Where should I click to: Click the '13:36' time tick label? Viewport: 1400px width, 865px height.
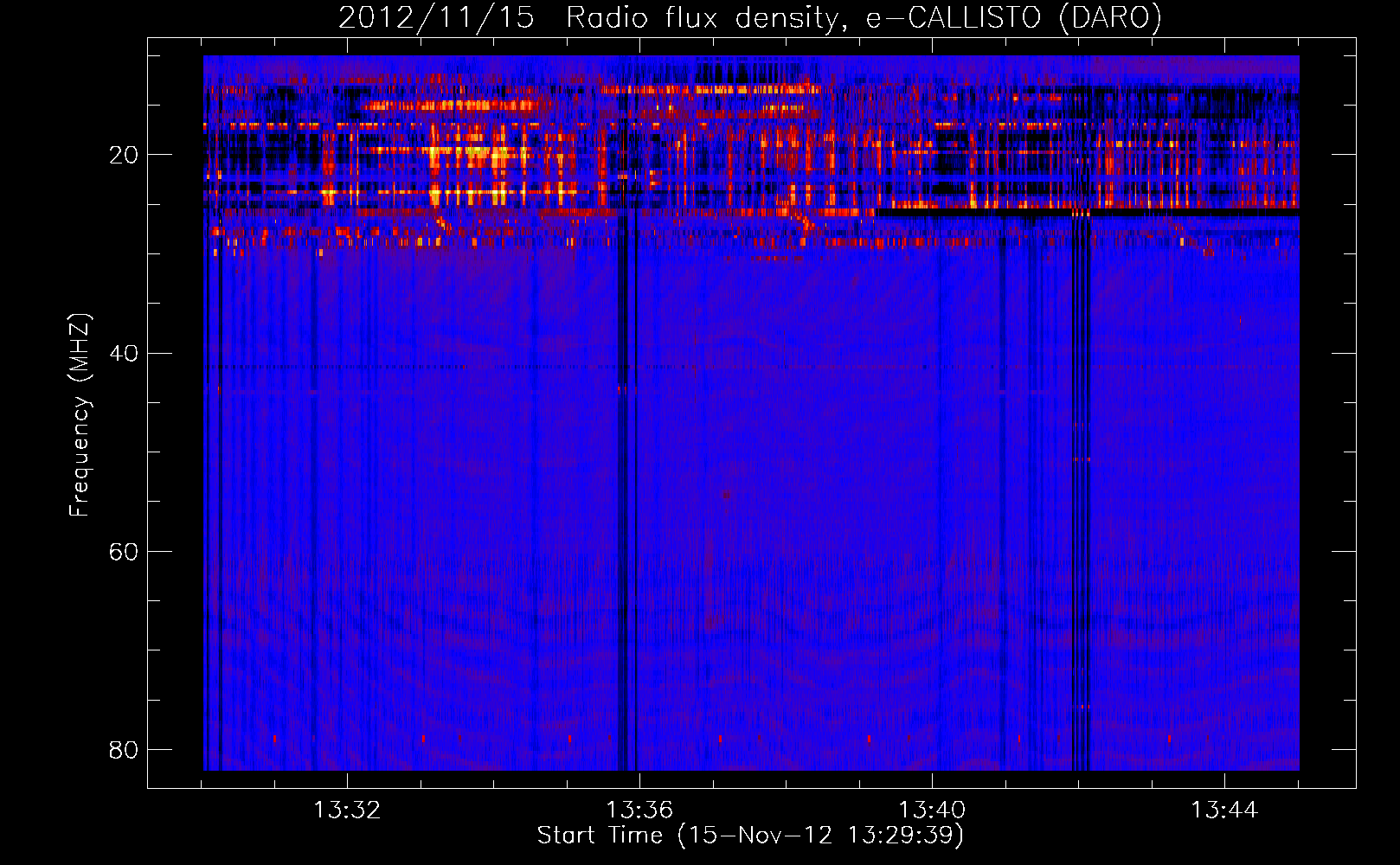[x=639, y=811]
